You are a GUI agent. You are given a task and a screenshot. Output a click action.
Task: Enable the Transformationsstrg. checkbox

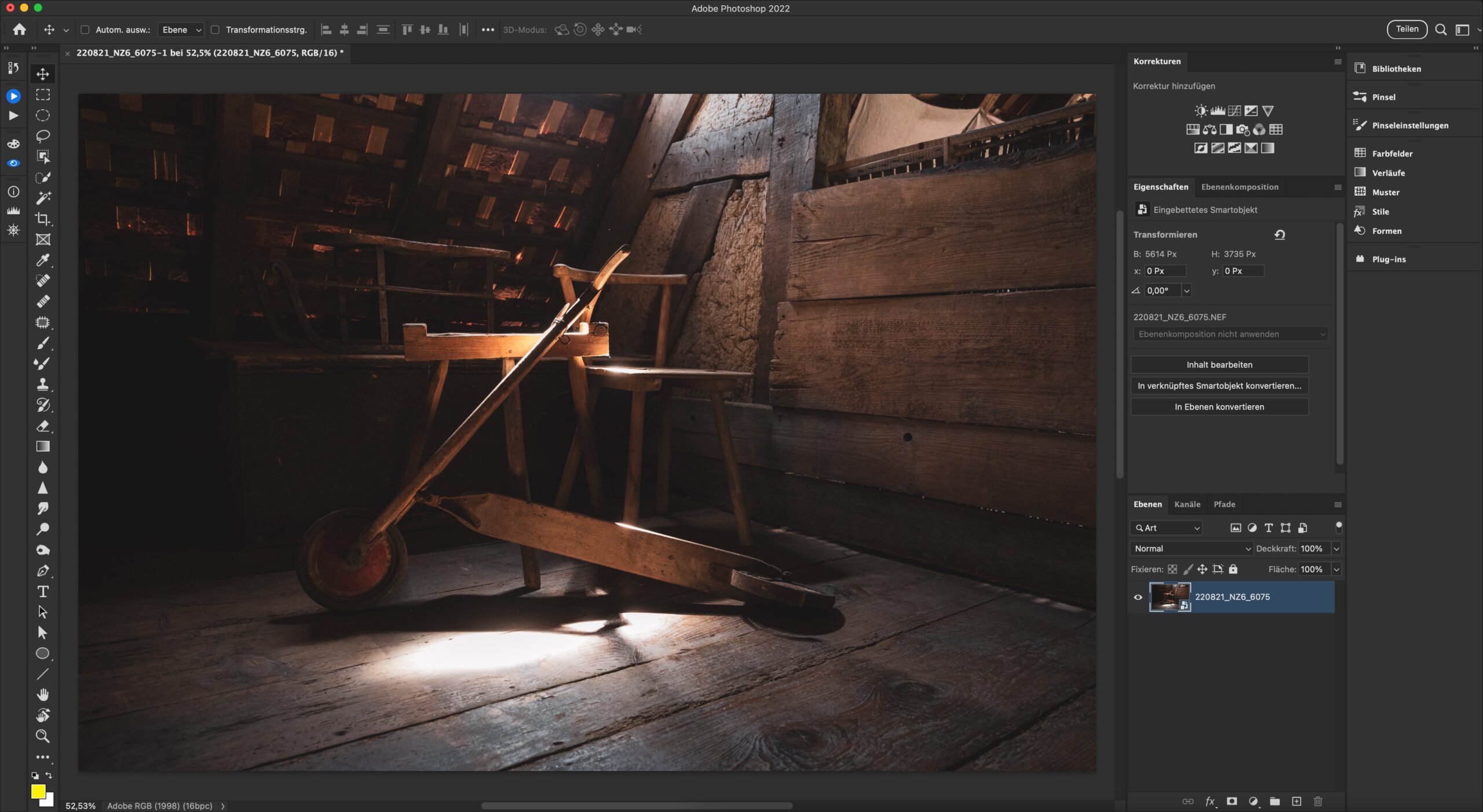(x=215, y=30)
